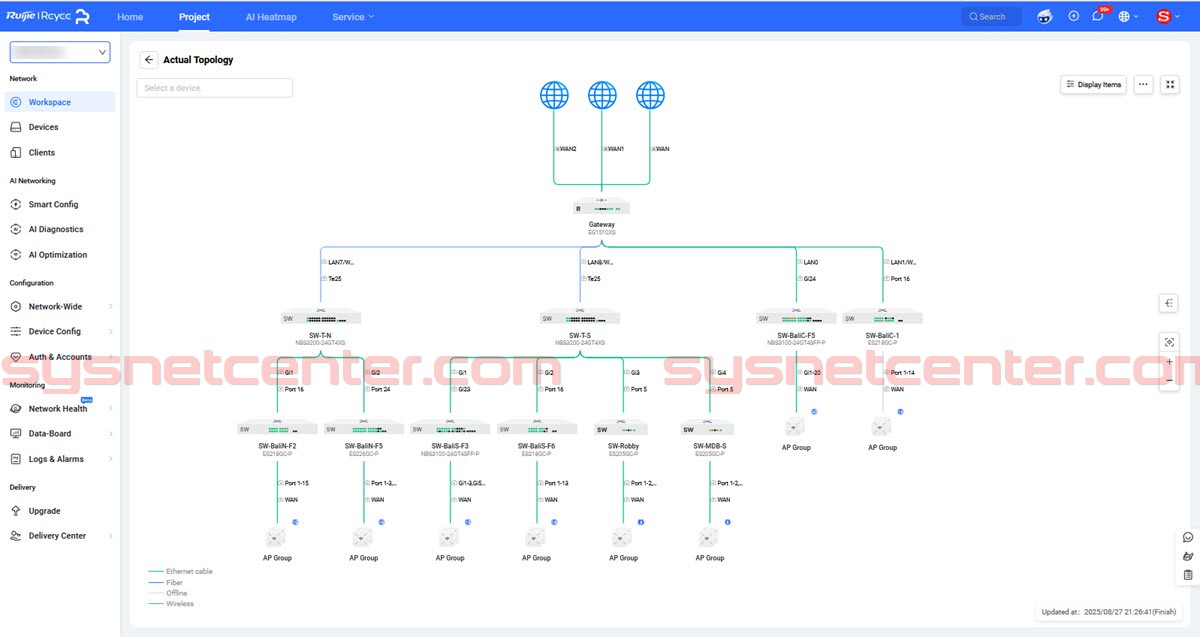Image resolution: width=1200 pixels, height=637 pixels.
Task: Click the Select a device input field
Action: [215, 88]
